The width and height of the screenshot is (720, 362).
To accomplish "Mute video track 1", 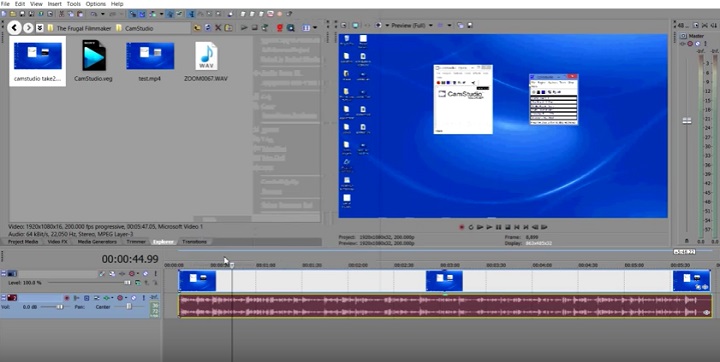I will [x=146, y=274].
